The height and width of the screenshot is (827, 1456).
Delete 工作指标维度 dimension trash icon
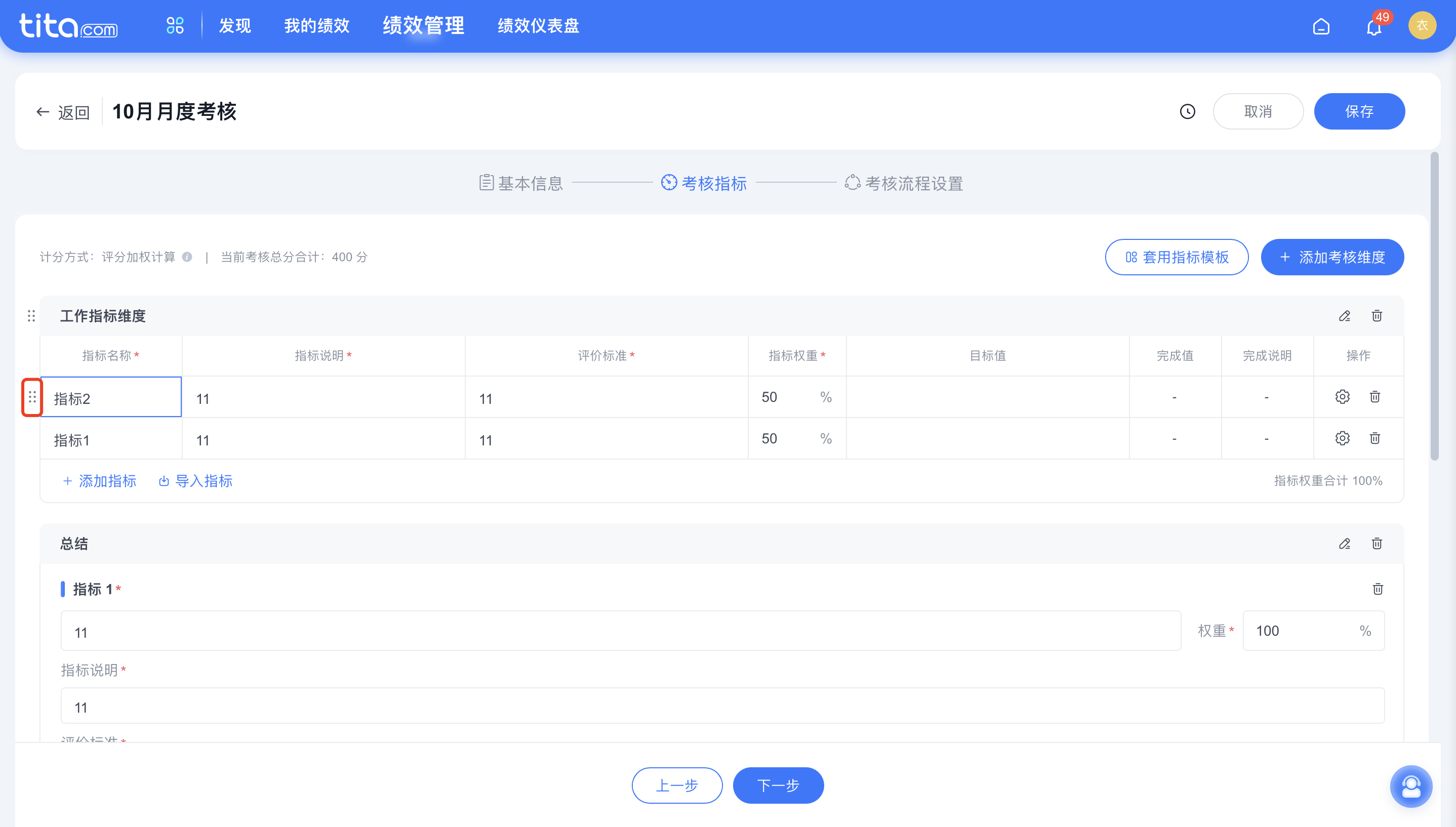(x=1377, y=316)
